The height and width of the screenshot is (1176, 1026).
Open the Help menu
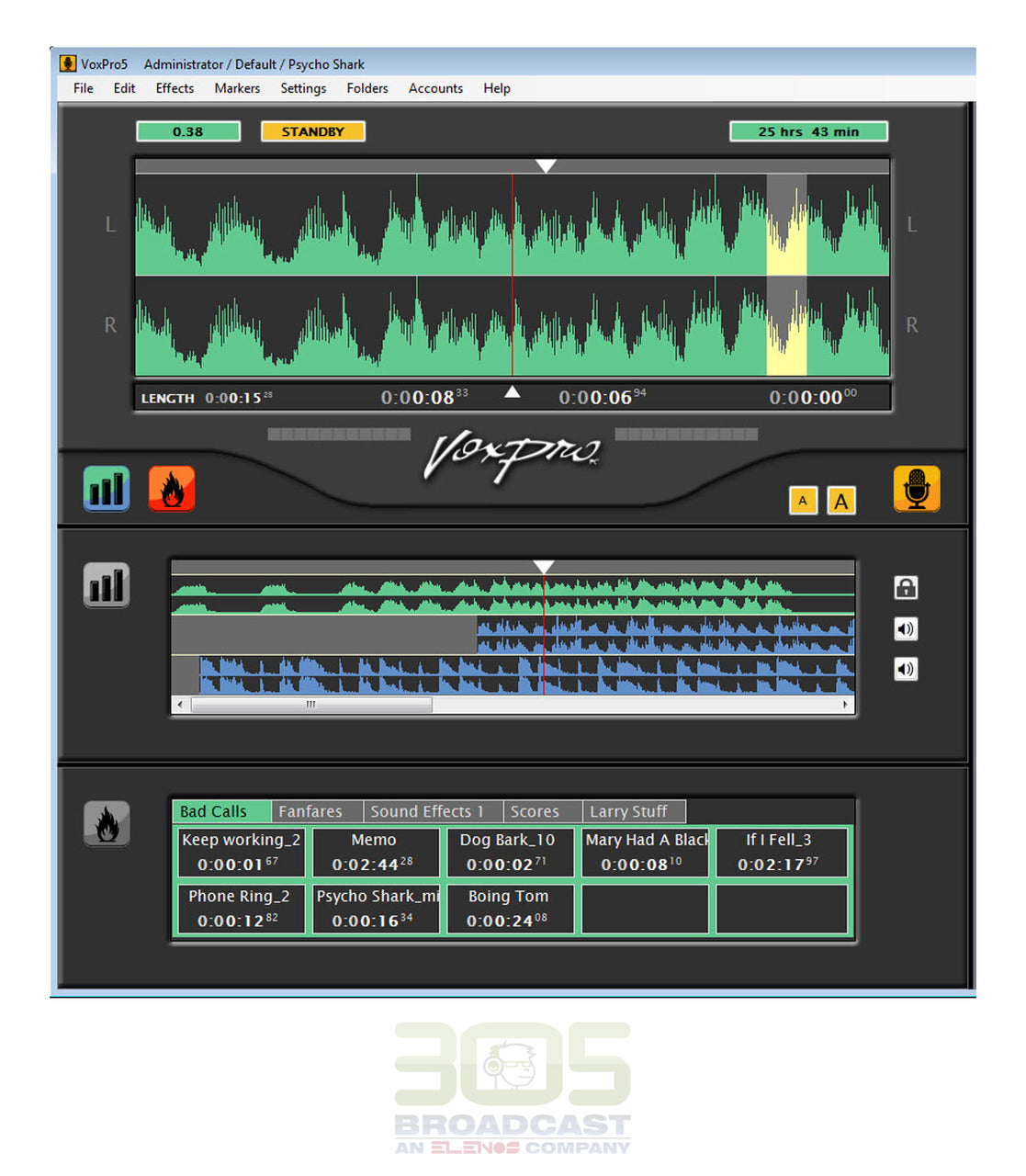(497, 88)
